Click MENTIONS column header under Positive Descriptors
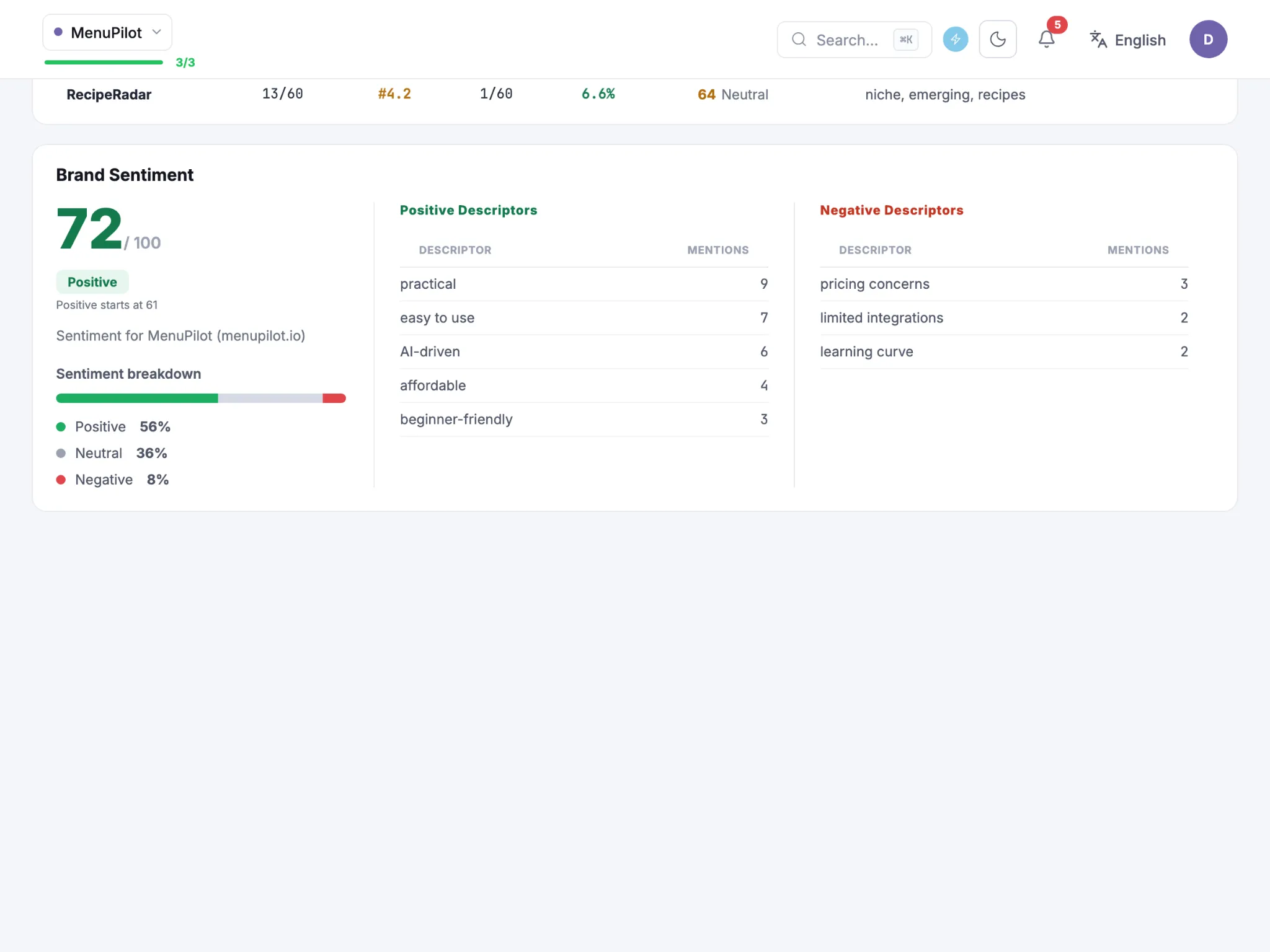 tap(718, 250)
